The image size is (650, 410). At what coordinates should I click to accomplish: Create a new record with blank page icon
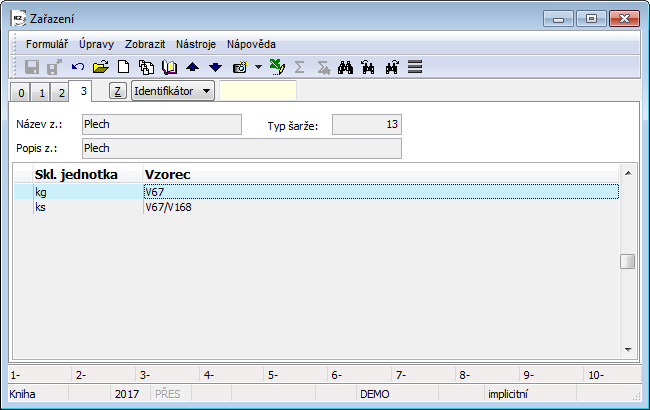click(x=123, y=66)
